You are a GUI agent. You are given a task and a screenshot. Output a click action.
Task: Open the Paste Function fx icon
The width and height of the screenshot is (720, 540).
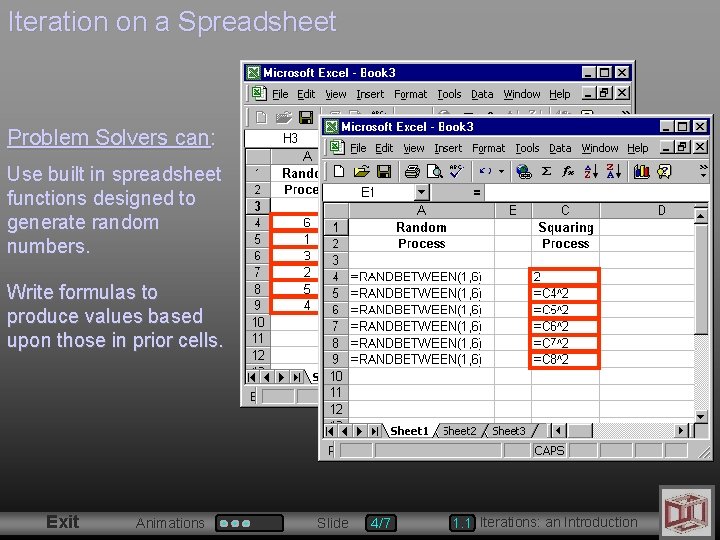[x=568, y=171]
